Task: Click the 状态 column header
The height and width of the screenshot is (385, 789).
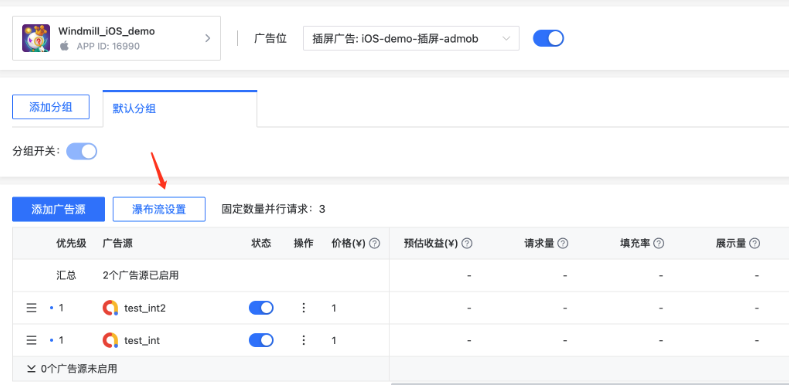Action: (261, 244)
